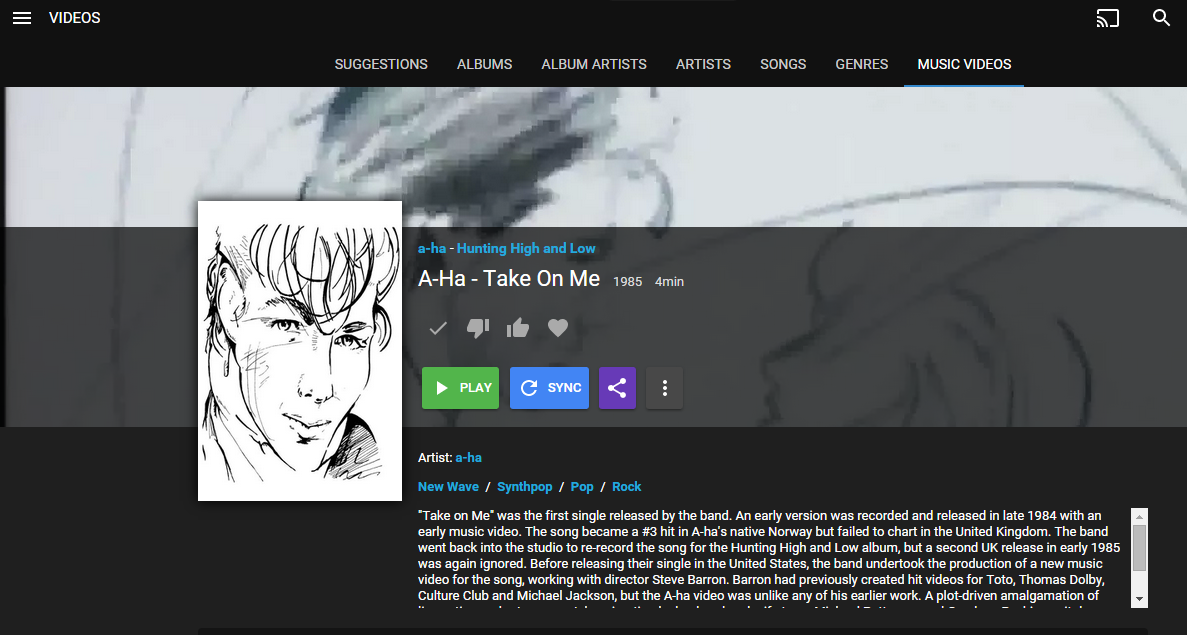Click the description scrollbar up arrow
Viewport: 1187px width, 635px height.
click(x=1139, y=516)
